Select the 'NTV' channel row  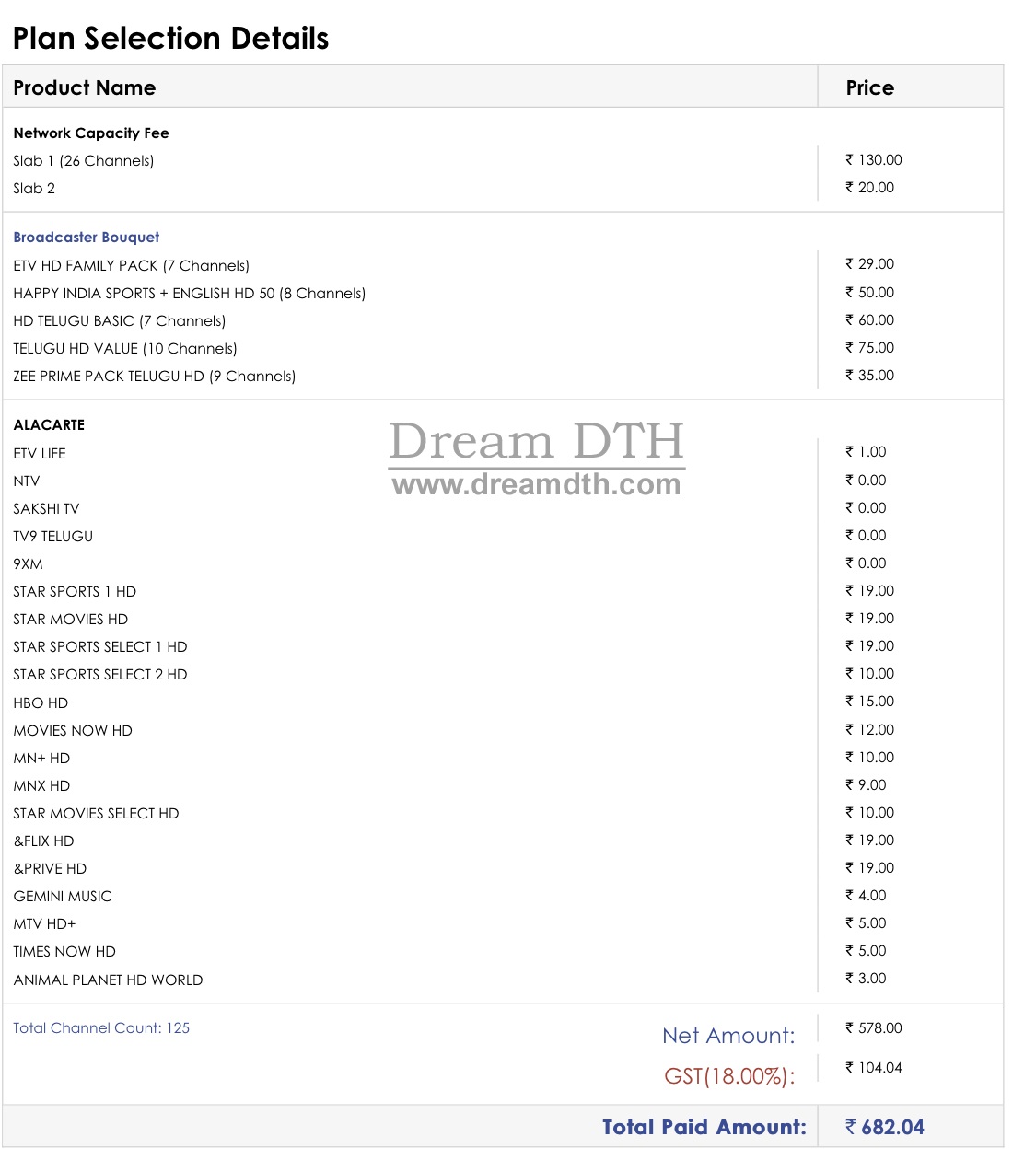click(x=27, y=481)
